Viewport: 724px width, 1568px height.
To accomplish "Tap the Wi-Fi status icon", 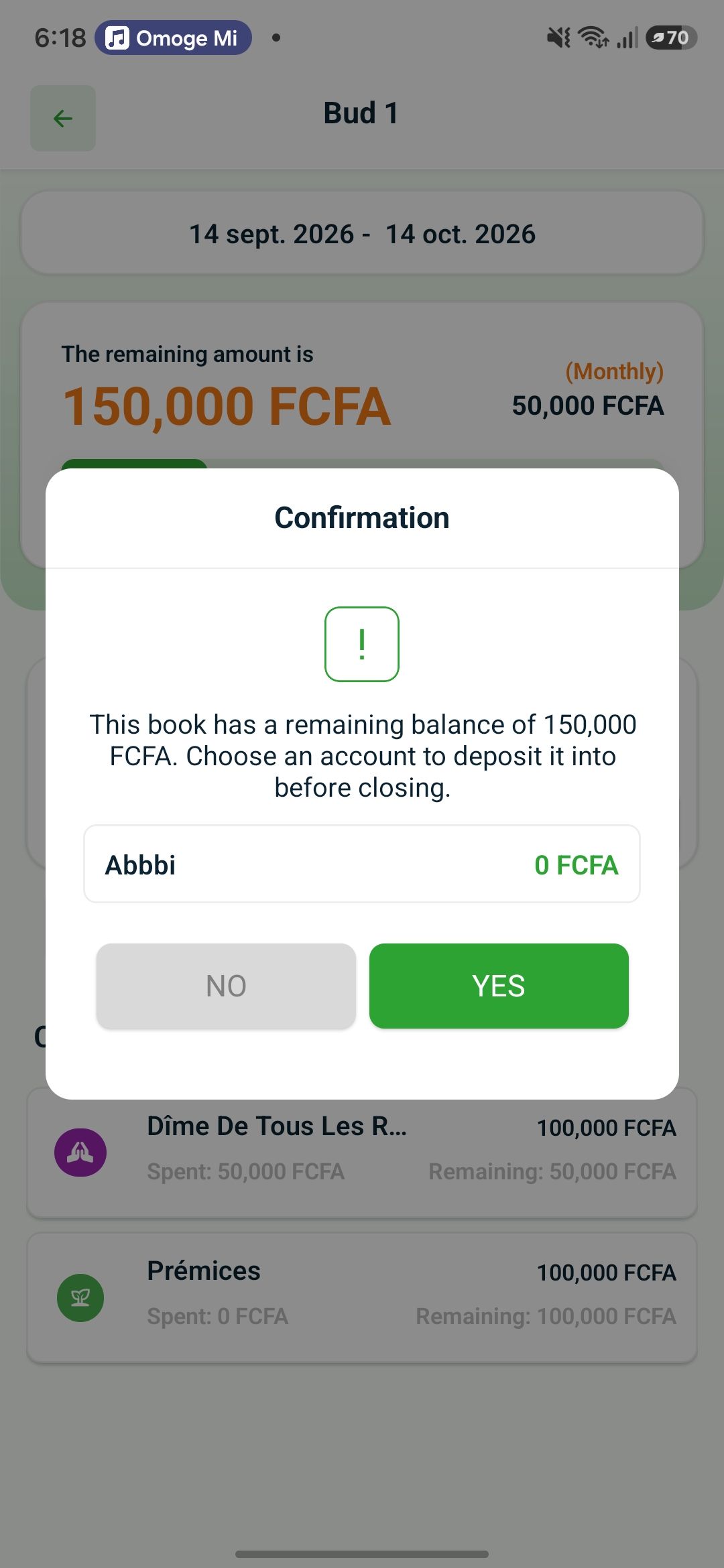I will coord(593,38).
